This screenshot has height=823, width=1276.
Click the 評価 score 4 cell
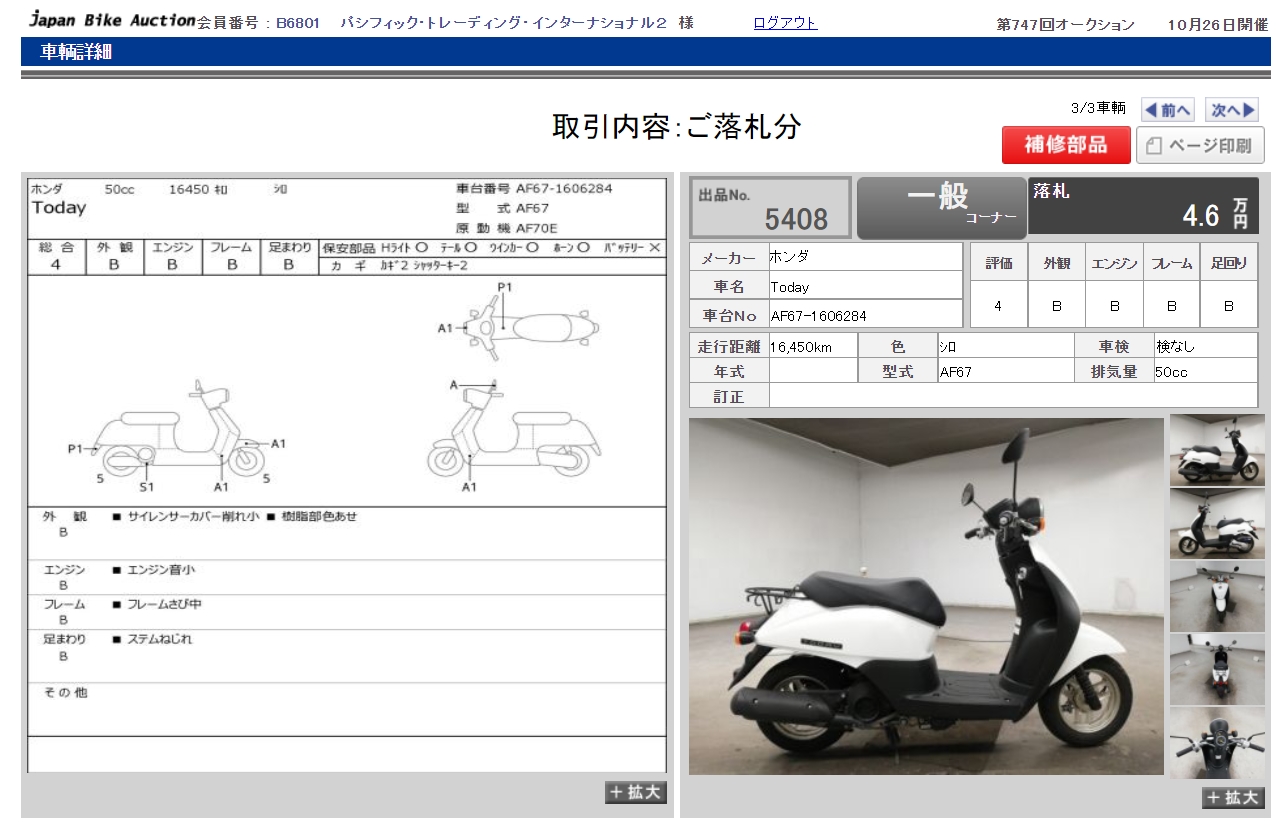[x=998, y=306]
